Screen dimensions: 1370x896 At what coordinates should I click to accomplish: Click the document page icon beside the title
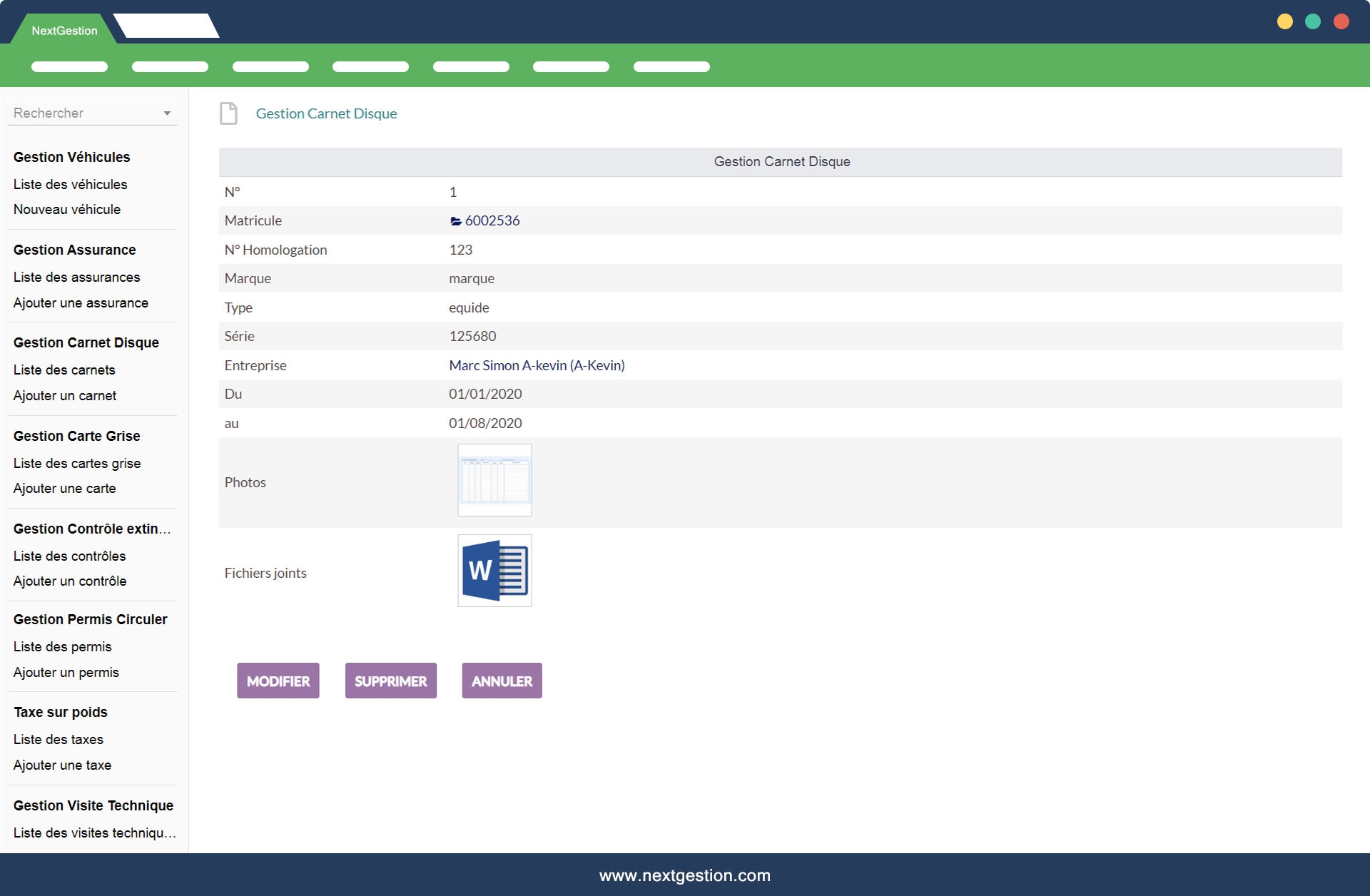tap(228, 113)
